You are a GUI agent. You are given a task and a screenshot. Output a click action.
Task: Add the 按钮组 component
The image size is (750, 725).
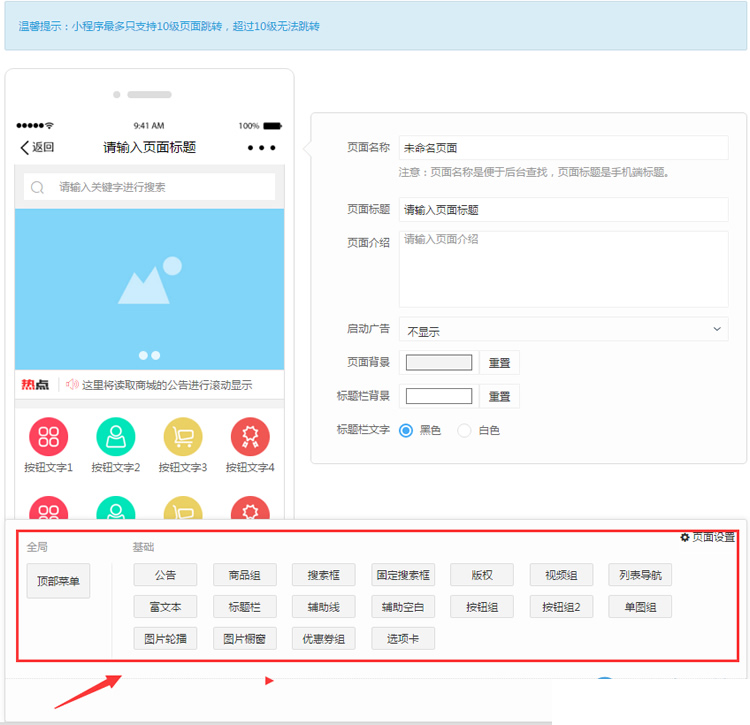click(482, 607)
